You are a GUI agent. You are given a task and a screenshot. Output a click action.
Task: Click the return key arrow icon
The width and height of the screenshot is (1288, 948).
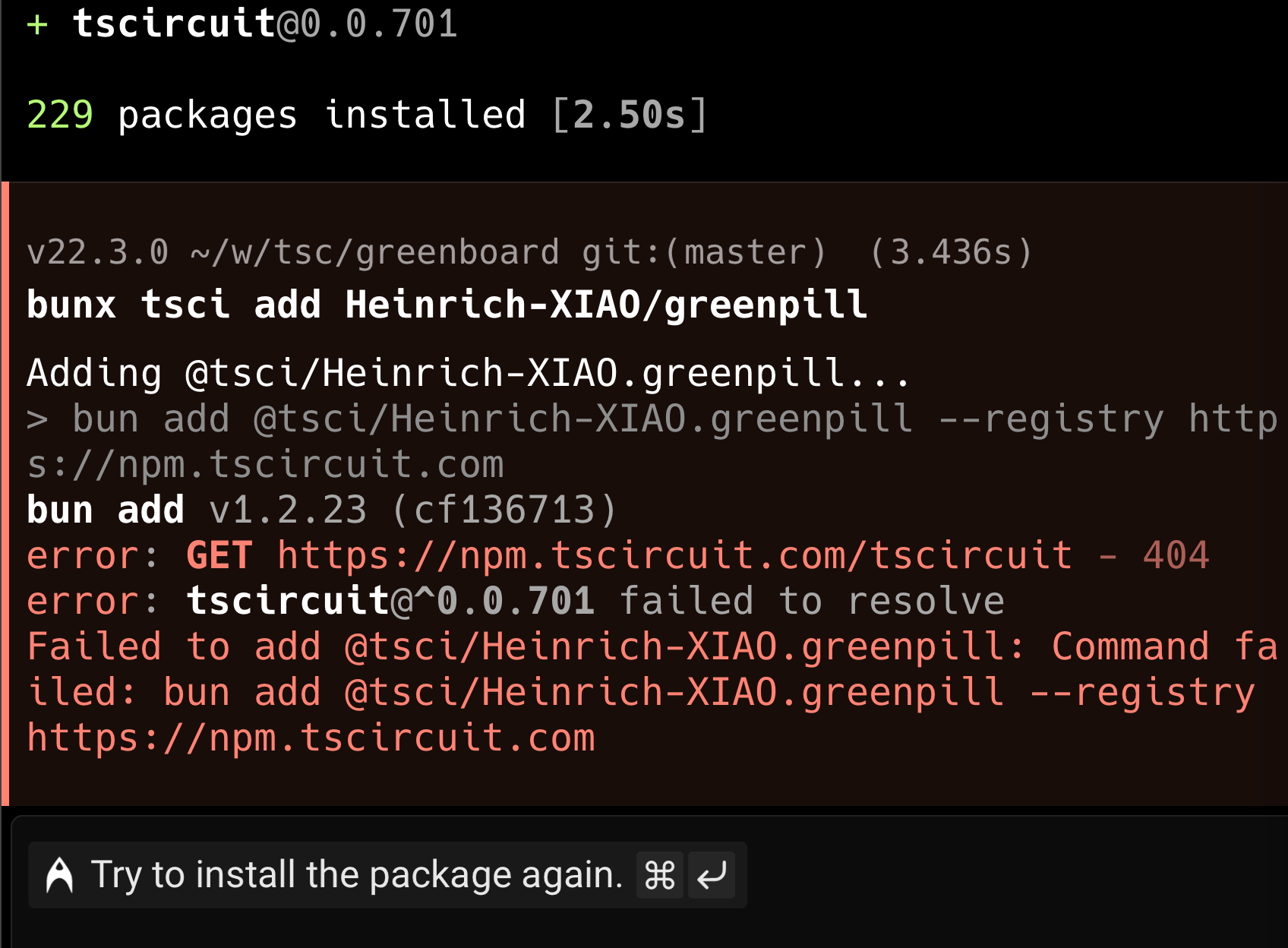(x=712, y=875)
